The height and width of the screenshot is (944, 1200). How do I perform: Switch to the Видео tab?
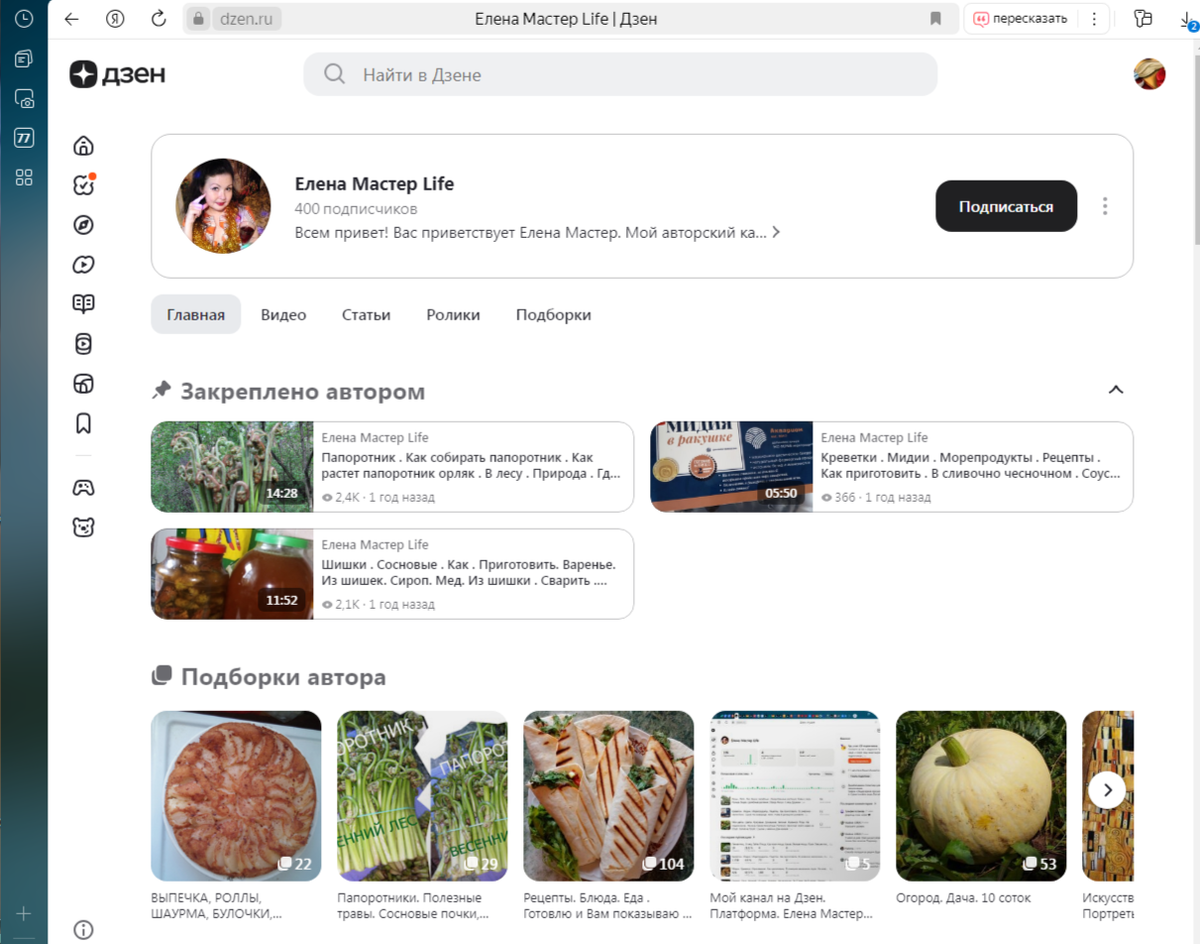pos(284,314)
